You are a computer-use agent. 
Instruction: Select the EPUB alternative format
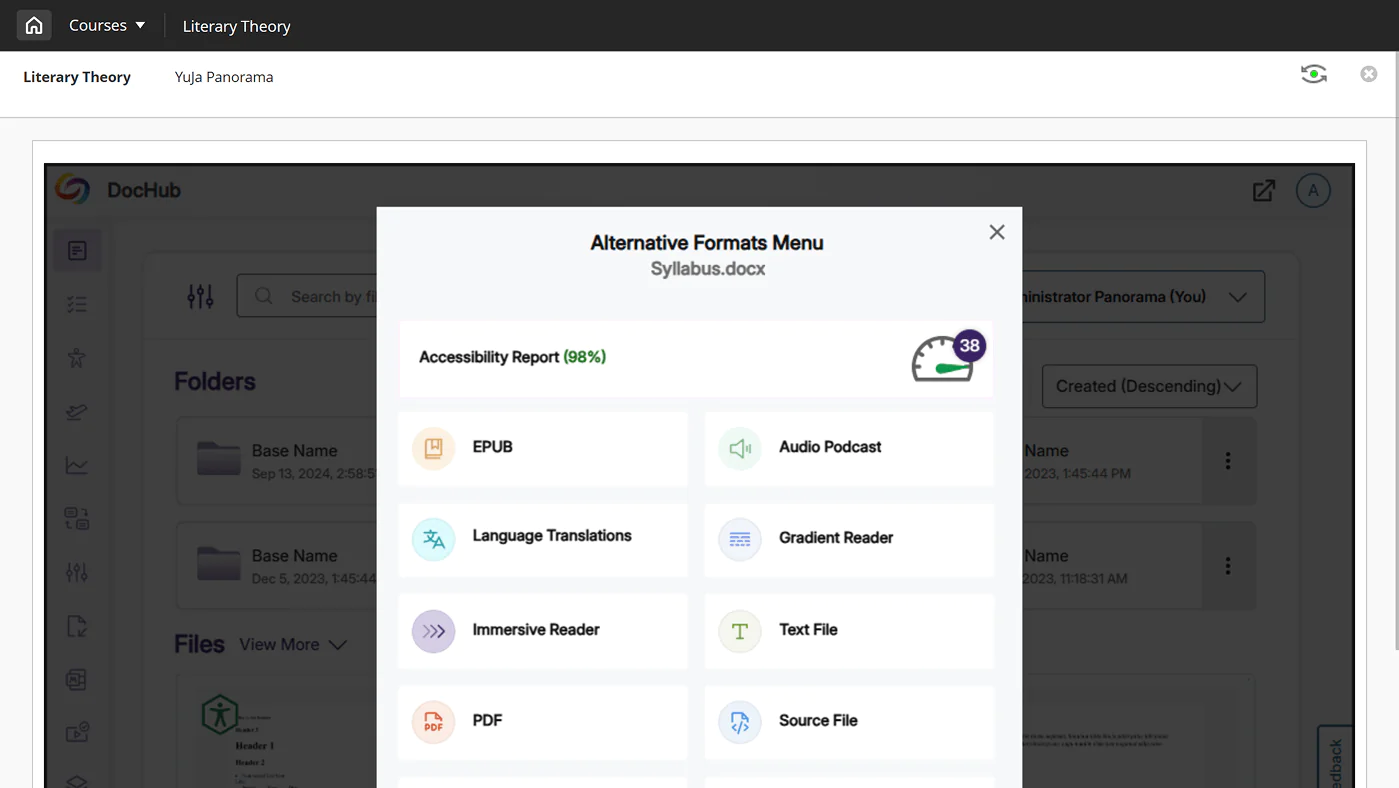(542, 448)
